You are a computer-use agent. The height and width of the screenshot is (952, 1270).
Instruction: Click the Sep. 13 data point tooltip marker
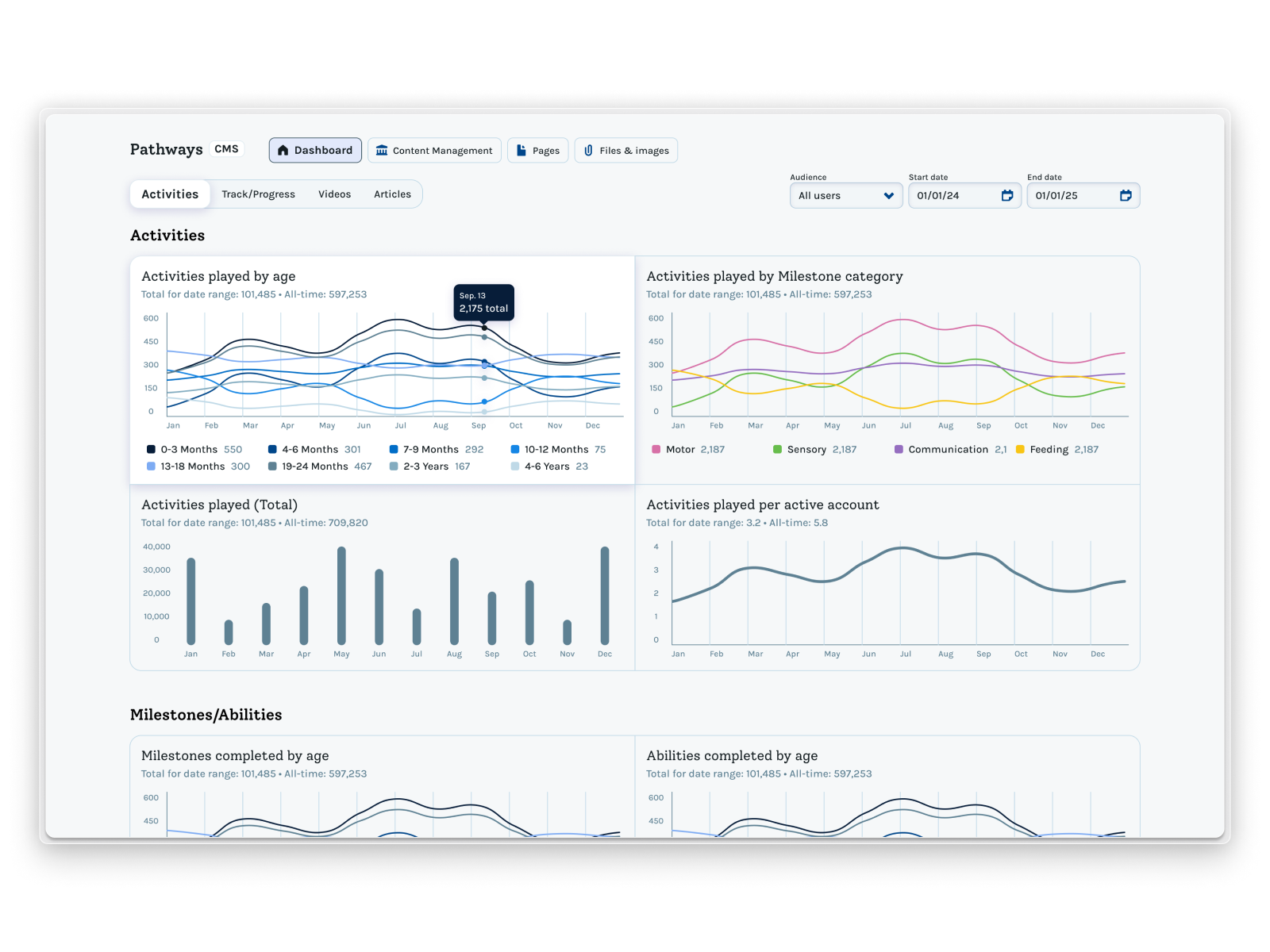(x=484, y=326)
